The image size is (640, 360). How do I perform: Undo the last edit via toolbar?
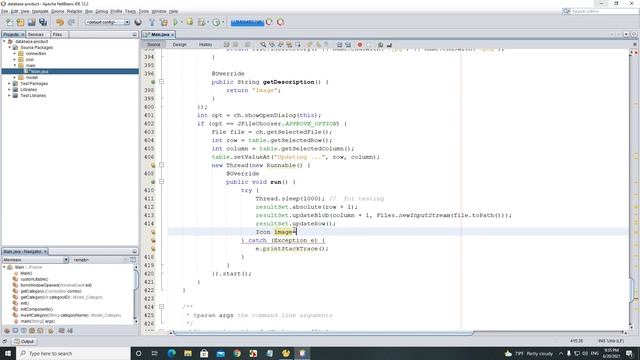point(60,22)
